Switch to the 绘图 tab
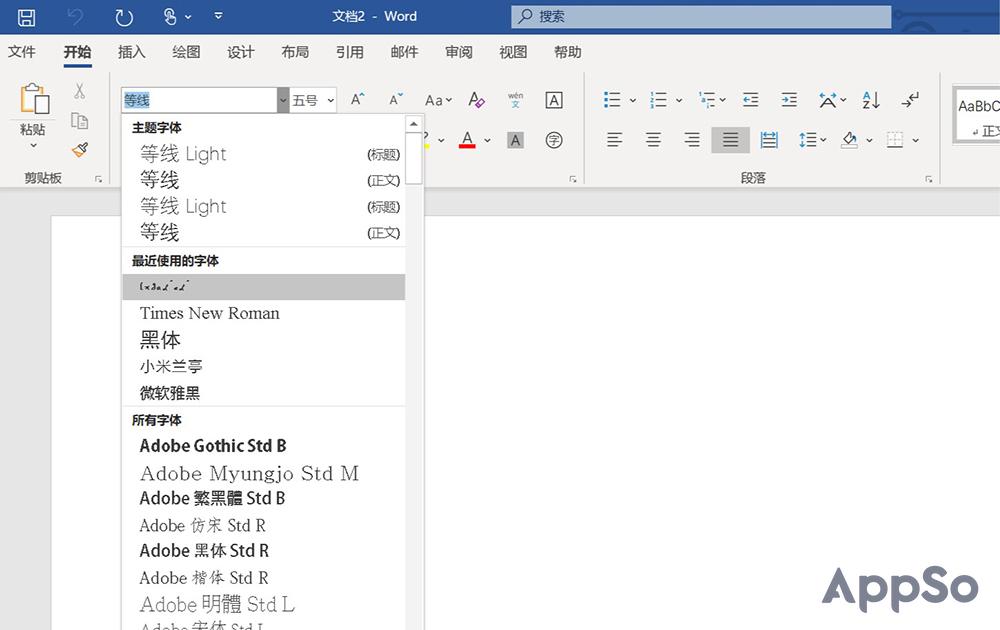This screenshot has height=630, width=1000. point(186,52)
